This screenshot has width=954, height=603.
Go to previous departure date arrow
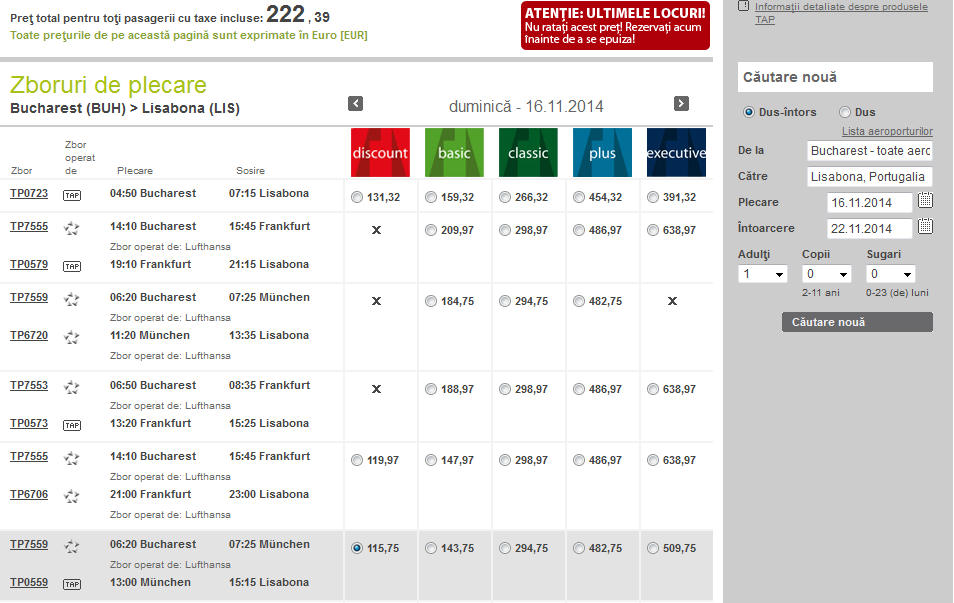point(355,104)
